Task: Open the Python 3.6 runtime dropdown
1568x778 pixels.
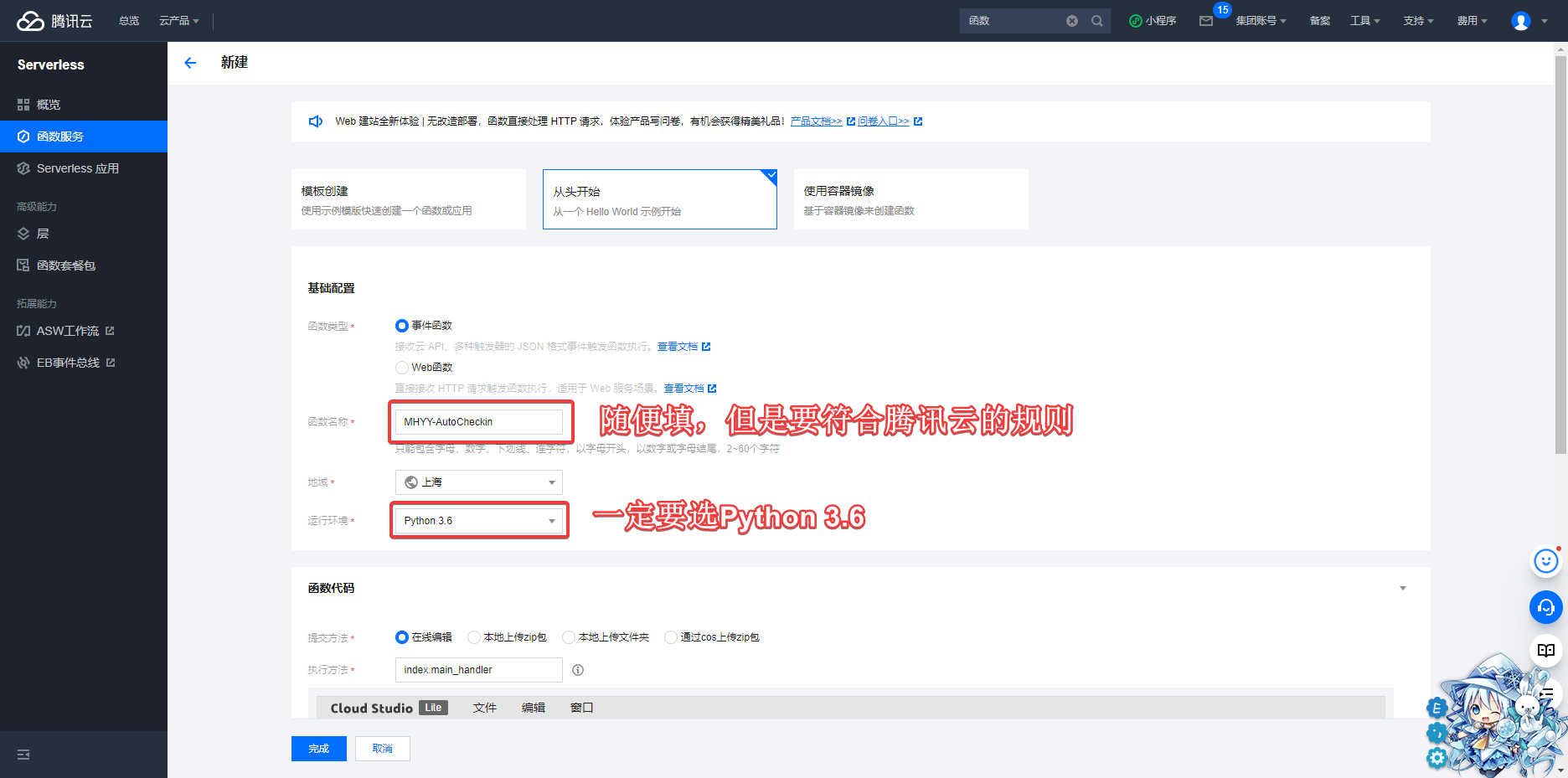Action: click(478, 521)
